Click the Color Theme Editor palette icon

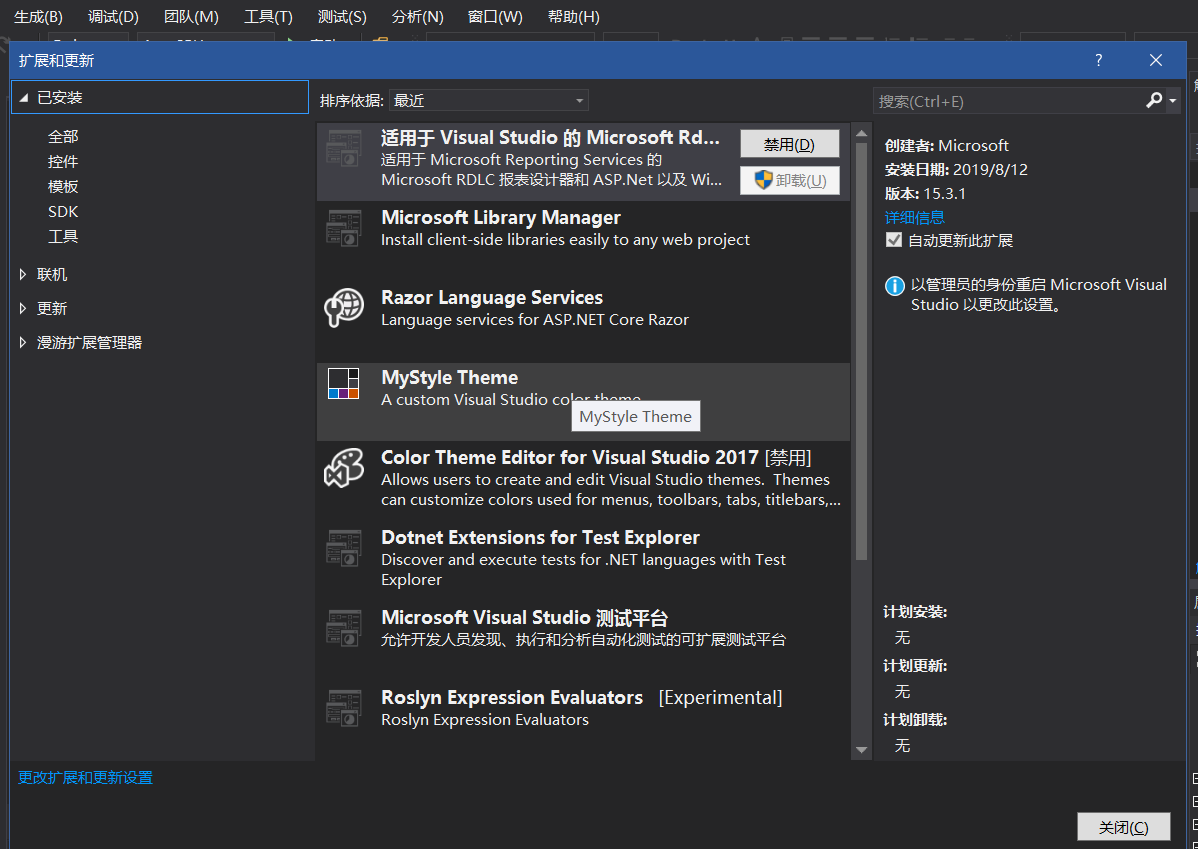[x=344, y=468]
